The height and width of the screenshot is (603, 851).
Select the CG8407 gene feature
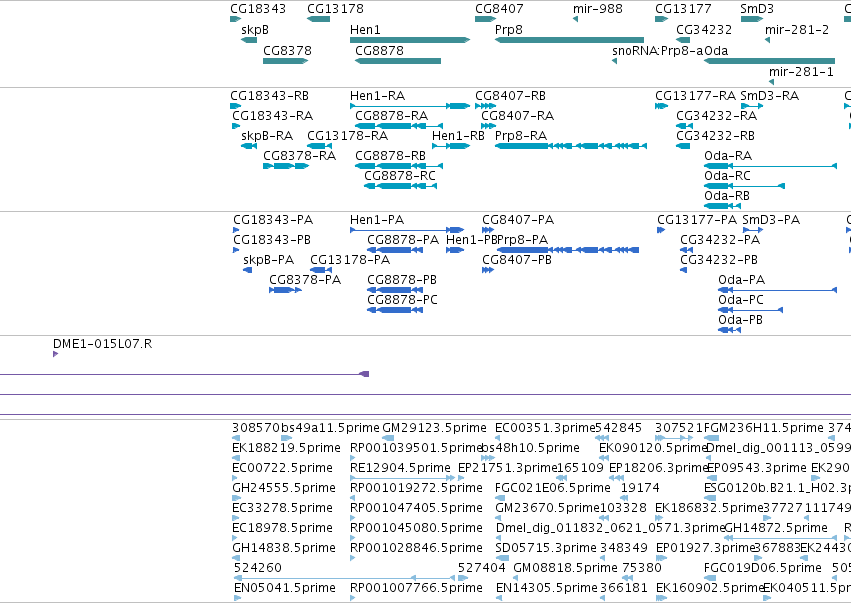coord(485,19)
